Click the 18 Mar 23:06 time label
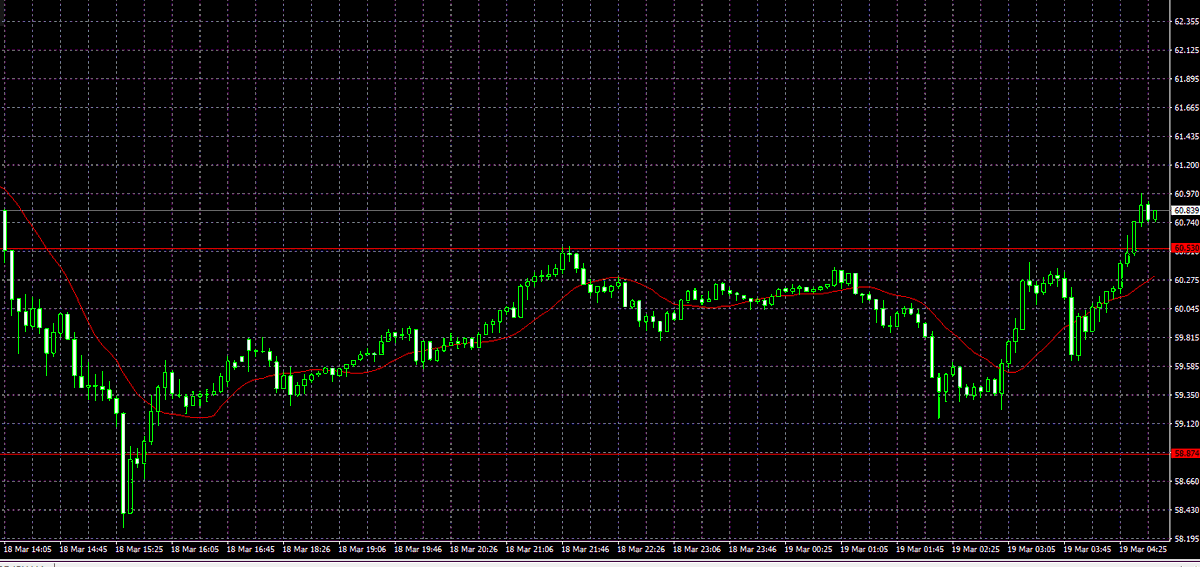The image size is (1200, 567). tap(699, 549)
